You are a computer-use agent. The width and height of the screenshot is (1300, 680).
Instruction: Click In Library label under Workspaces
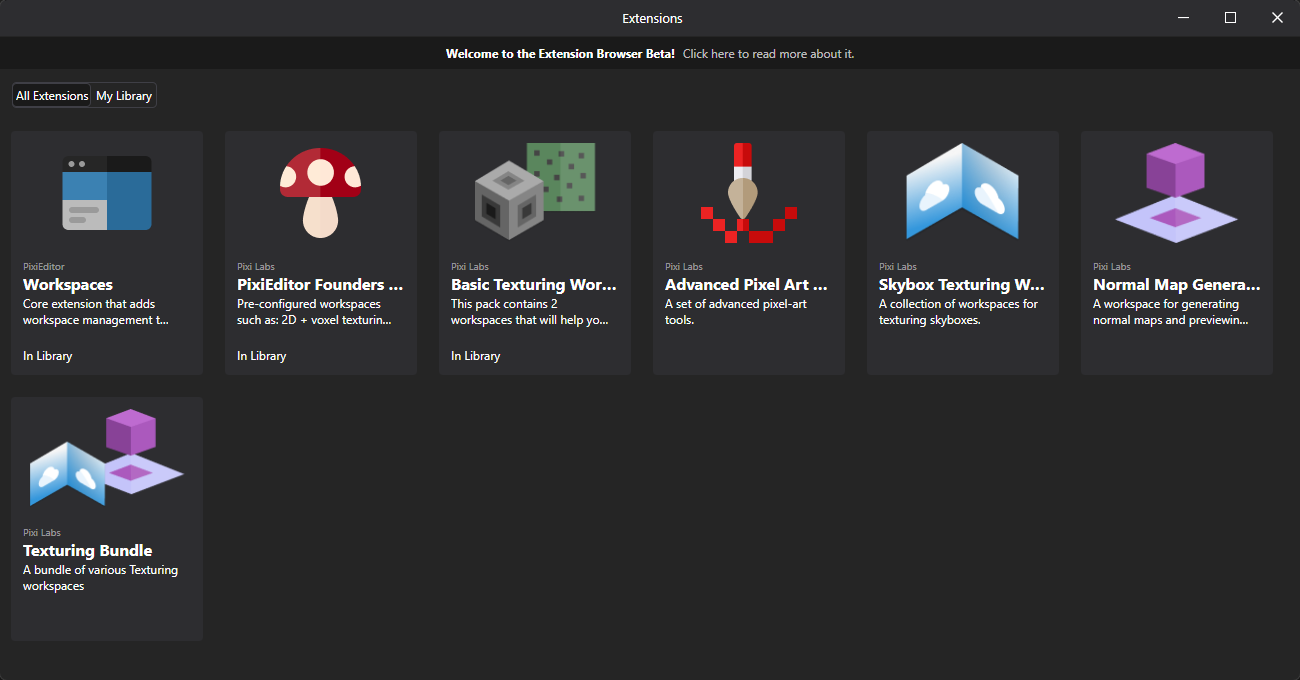click(48, 356)
